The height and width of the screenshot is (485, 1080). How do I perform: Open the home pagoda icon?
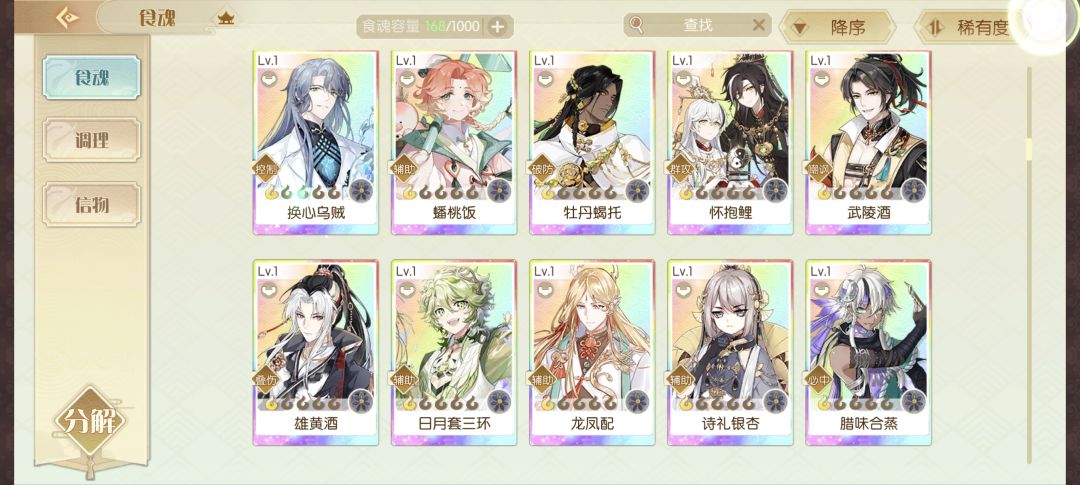225,19
